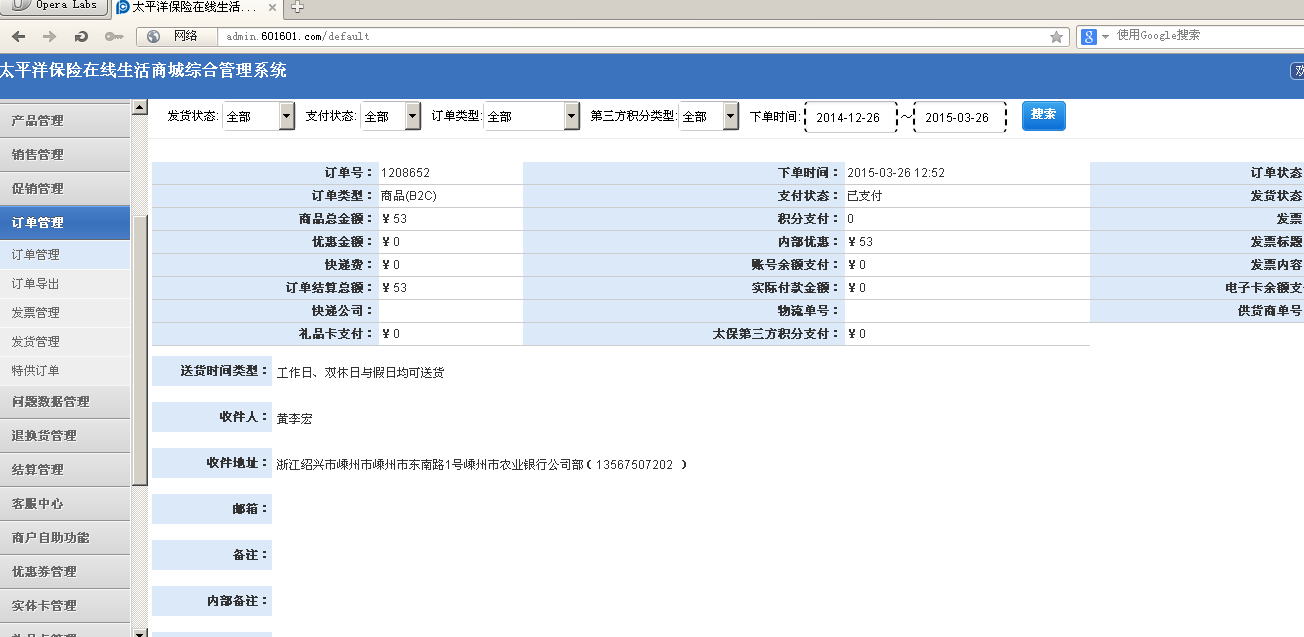Open the Opera Labs menu button
The image size is (1304, 637).
pyautogui.click(x=54, y=6)
